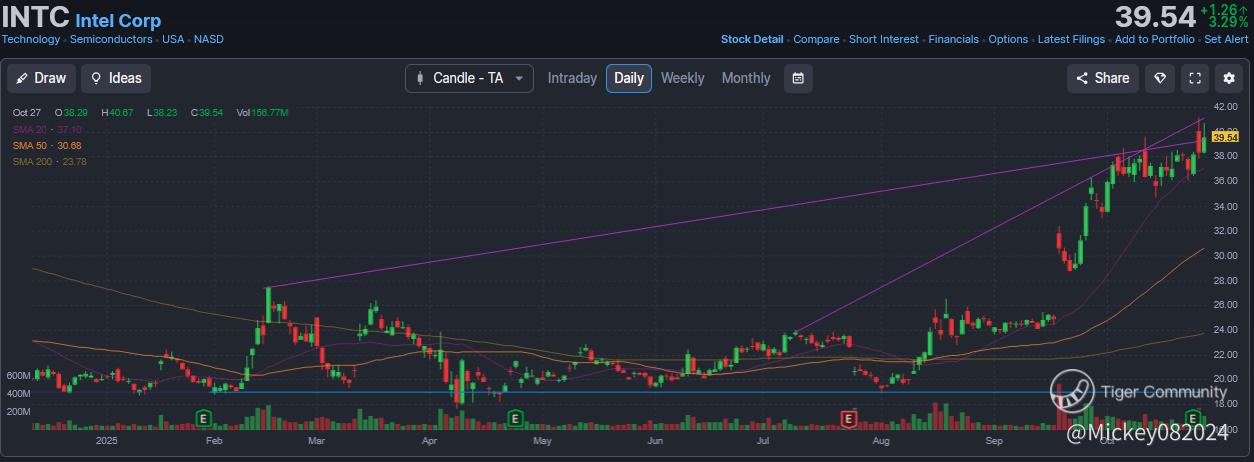Open the Draw tool
The image size is (1254, 462).
point(43,78)
